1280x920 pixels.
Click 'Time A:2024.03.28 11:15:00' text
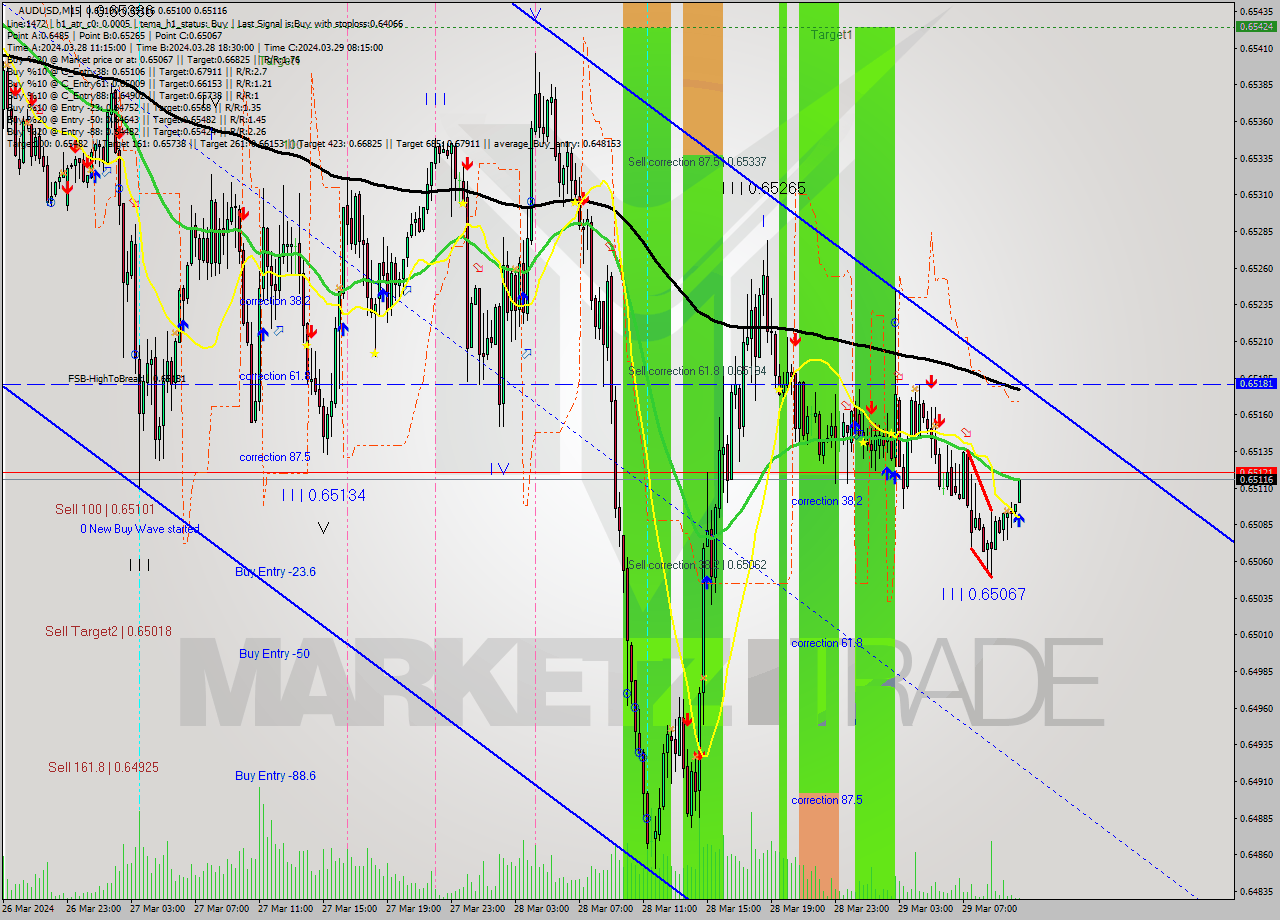pyautogui.click(x=66, y=47)
